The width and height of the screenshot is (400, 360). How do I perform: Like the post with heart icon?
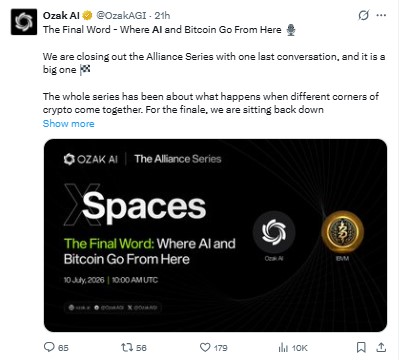[x=205, y=347]
